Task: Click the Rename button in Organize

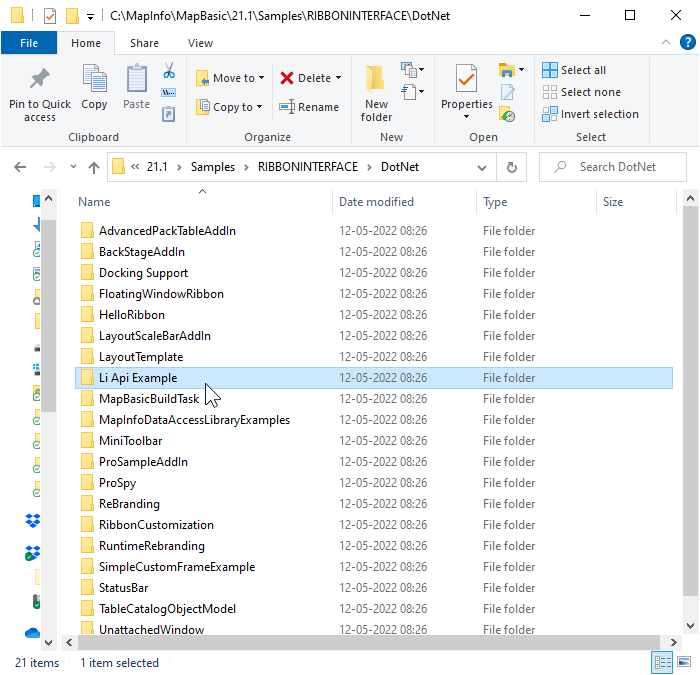Action: pyautogui.click(x=309, y=107)
